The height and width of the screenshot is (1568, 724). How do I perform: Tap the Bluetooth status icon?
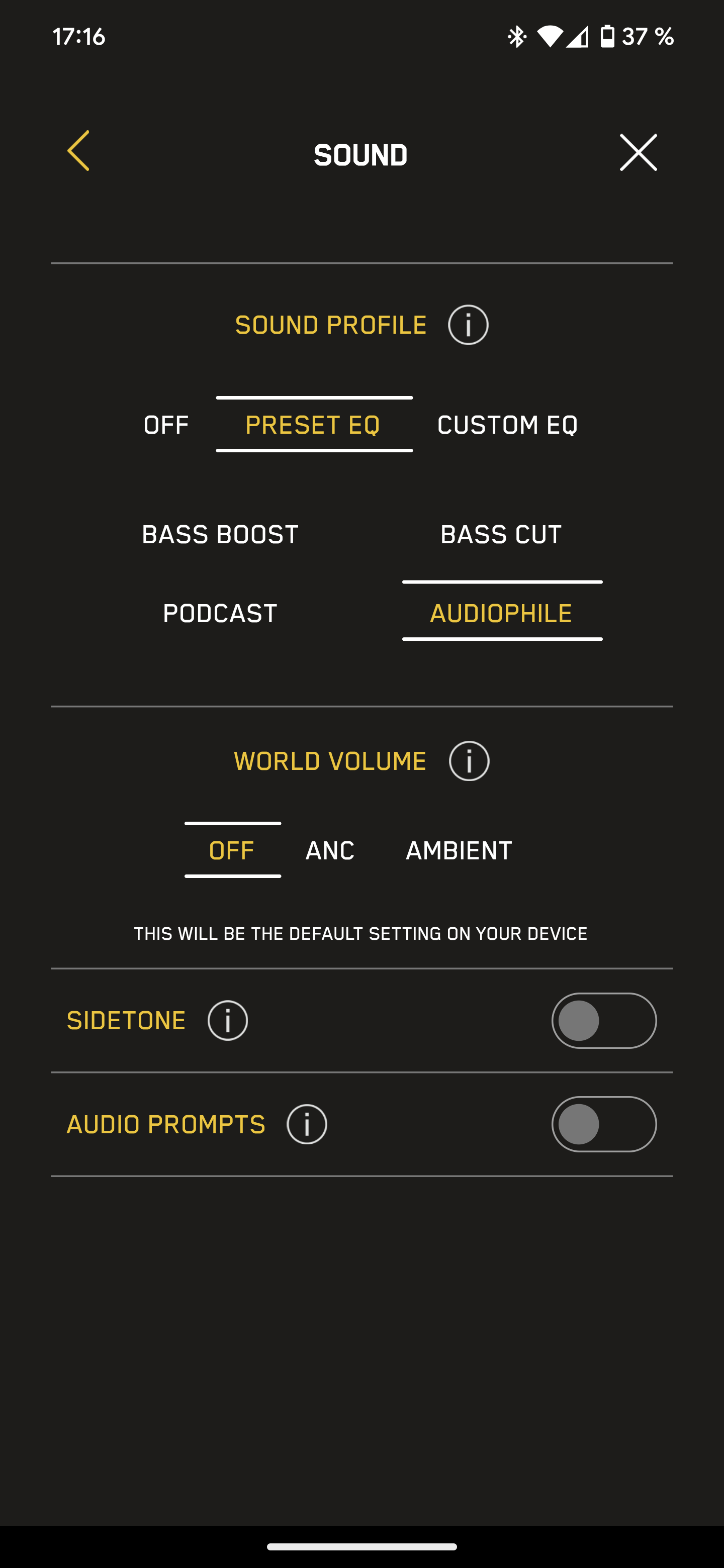(x=517, y=37)
